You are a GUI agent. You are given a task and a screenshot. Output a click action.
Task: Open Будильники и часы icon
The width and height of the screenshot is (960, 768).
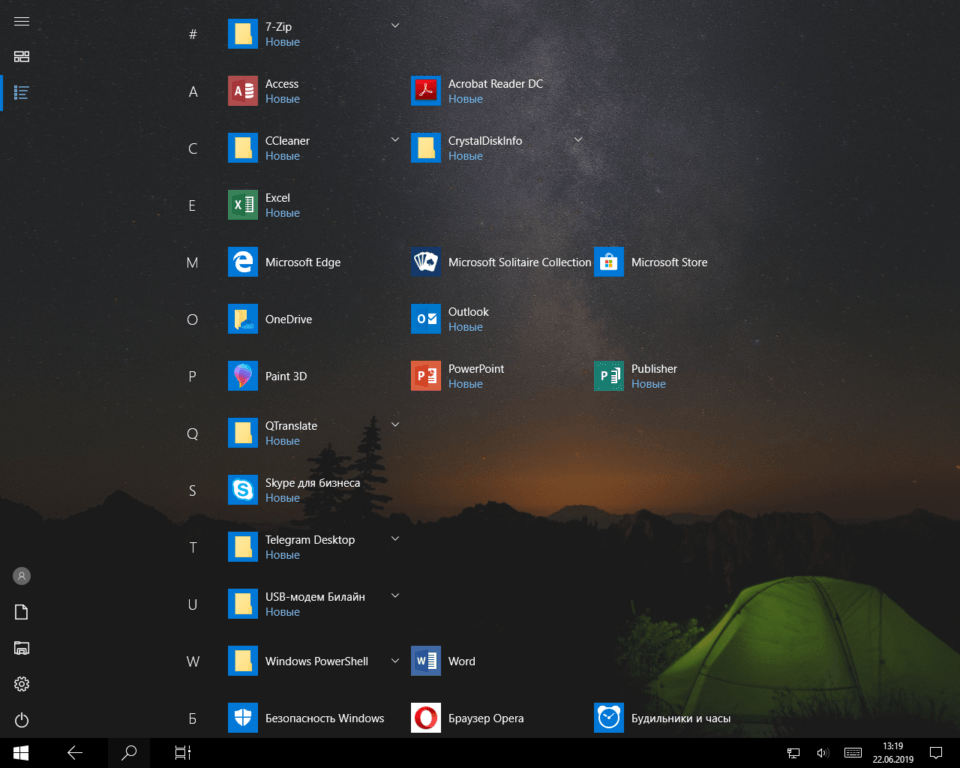tap(609, 718)
